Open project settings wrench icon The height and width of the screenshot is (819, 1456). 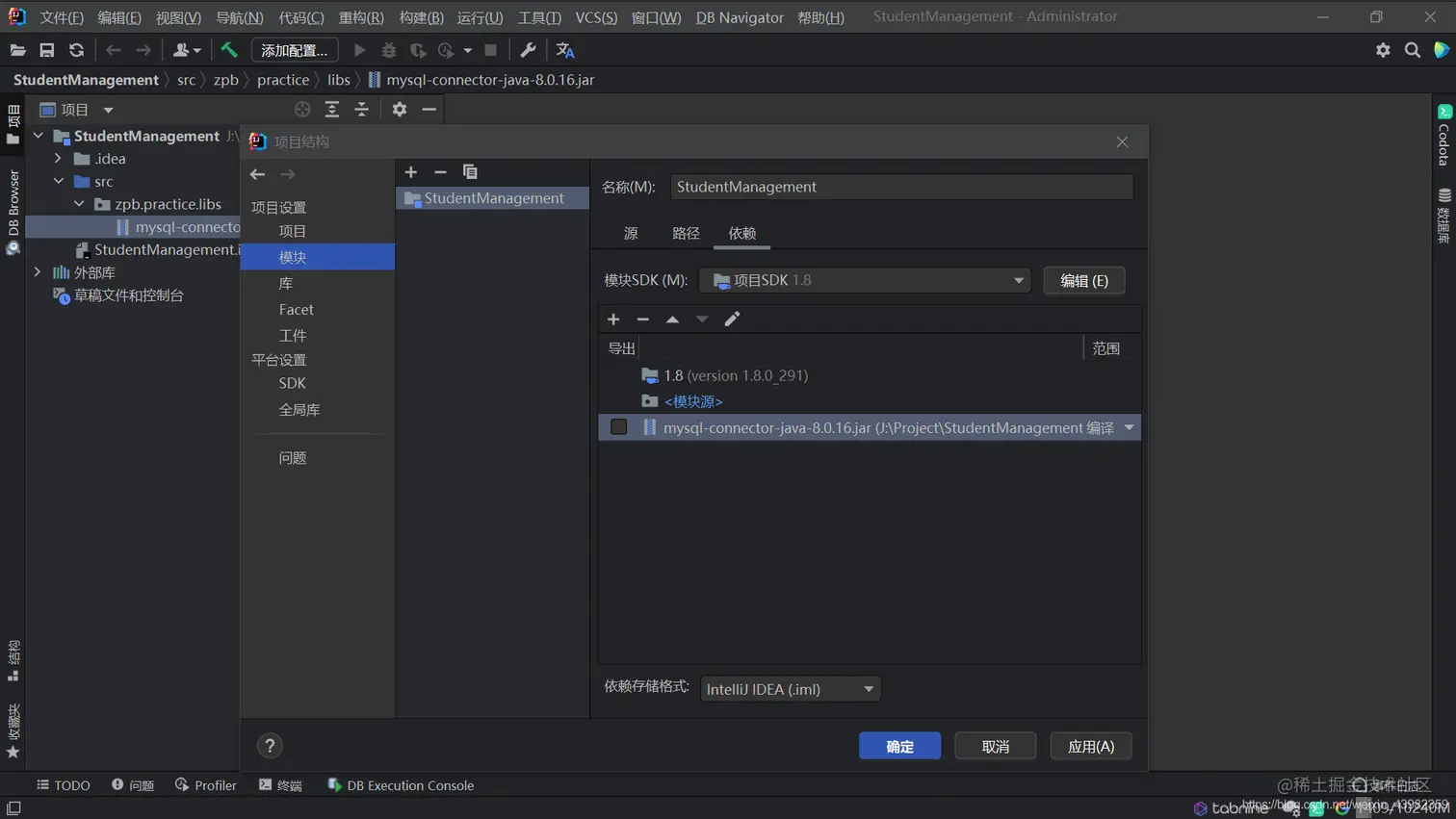[528, 50]
